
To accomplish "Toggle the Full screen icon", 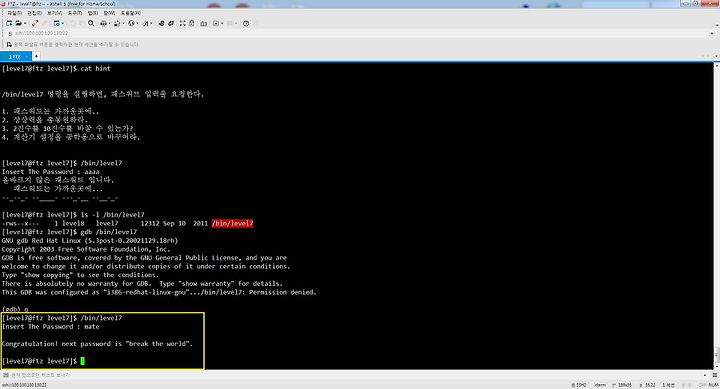I will (x=183, y=23).
